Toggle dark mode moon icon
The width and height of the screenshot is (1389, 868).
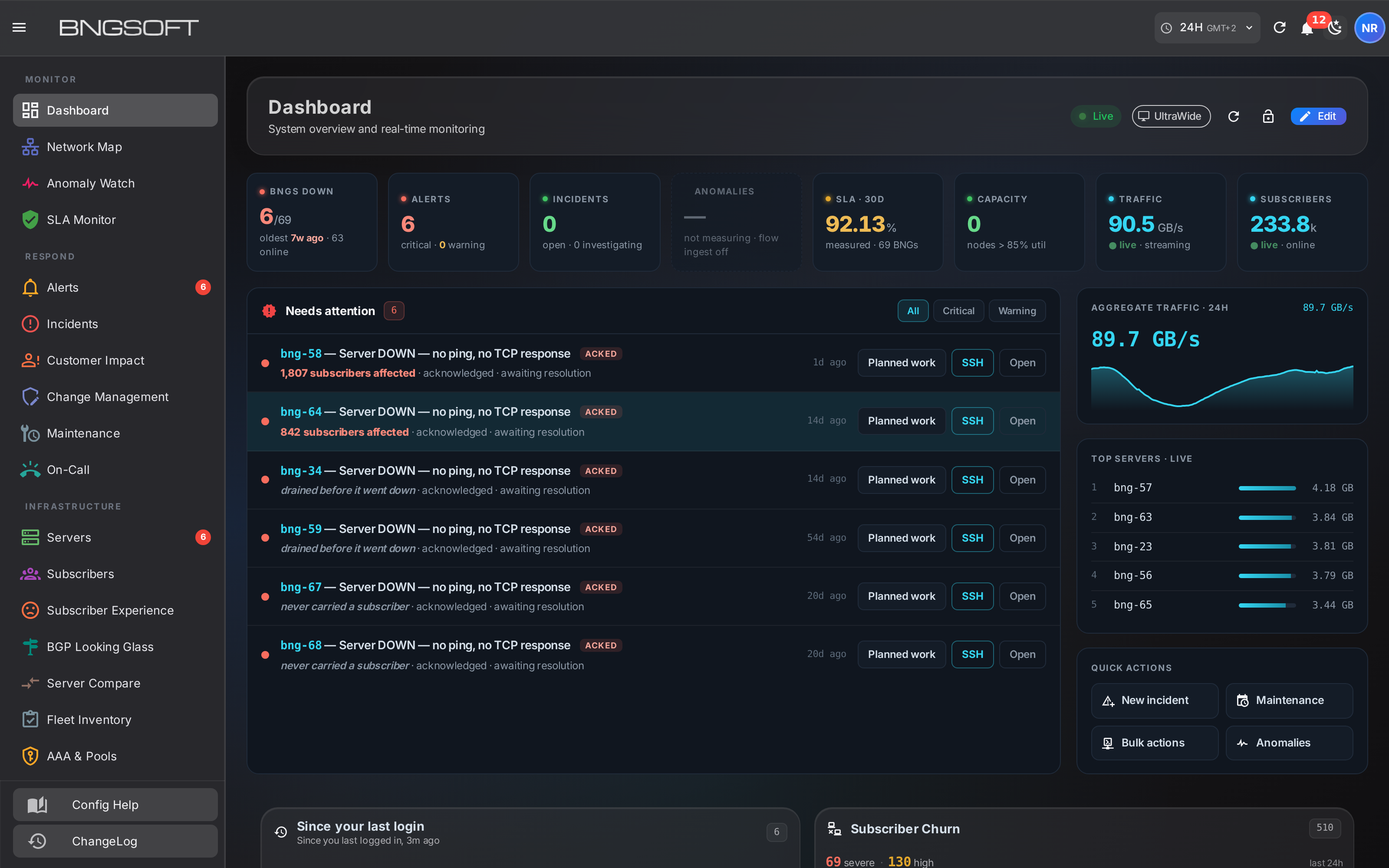(1334, 28)
